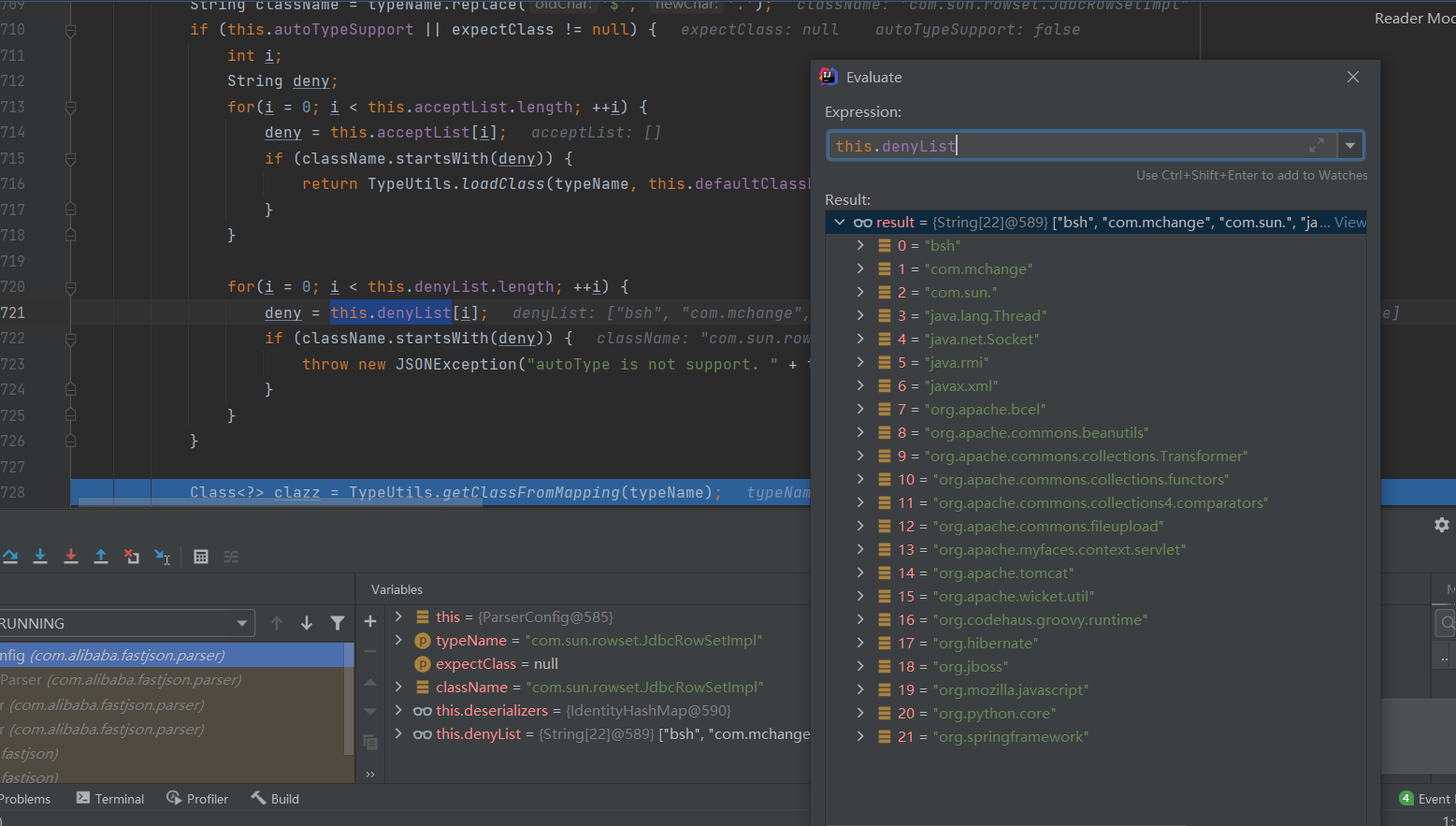Expand result element 7 "org.apache.bcel"
This screenshot has width=1456, height=826.
860,409
